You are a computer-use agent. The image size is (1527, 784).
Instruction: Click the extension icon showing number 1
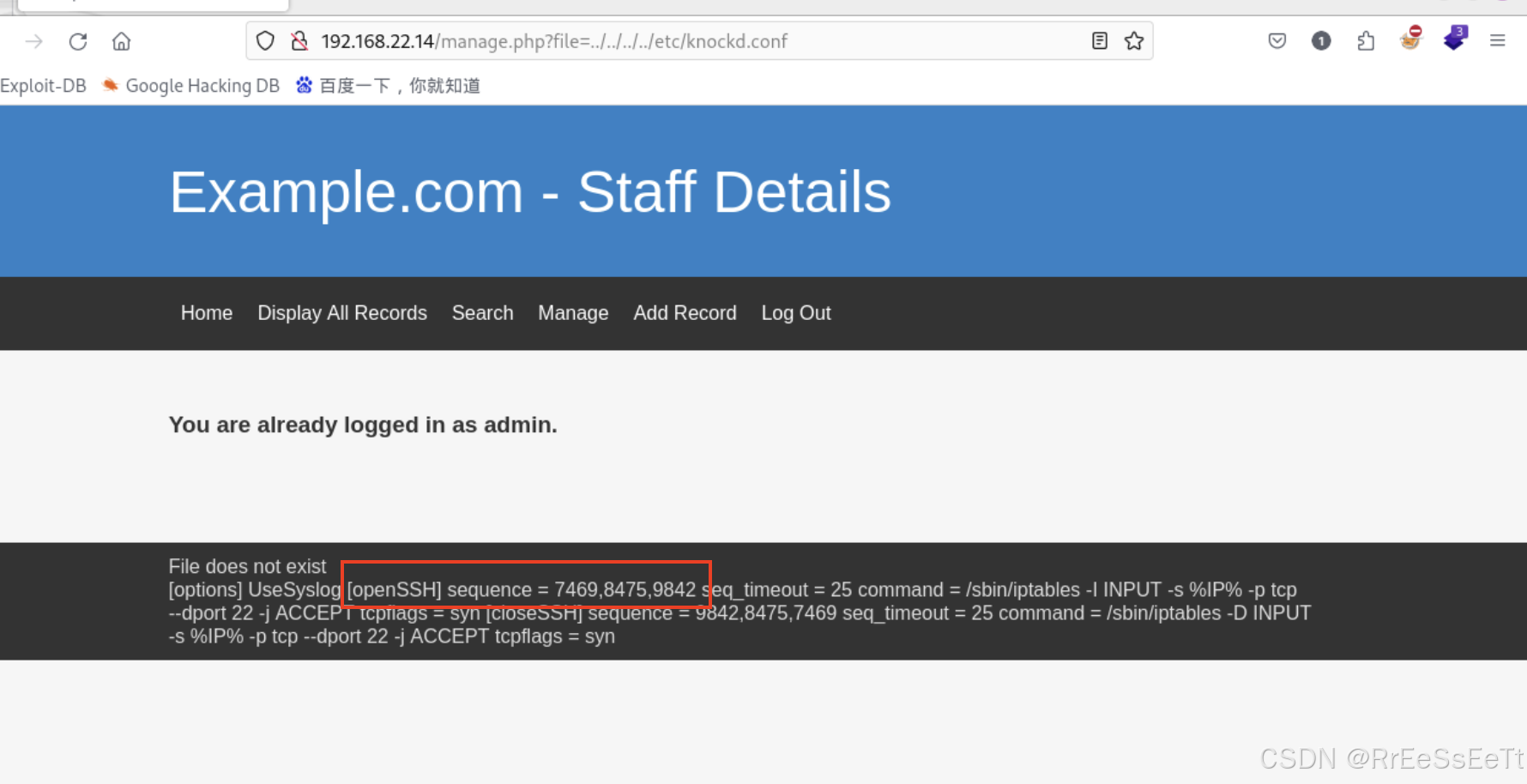1321,41
